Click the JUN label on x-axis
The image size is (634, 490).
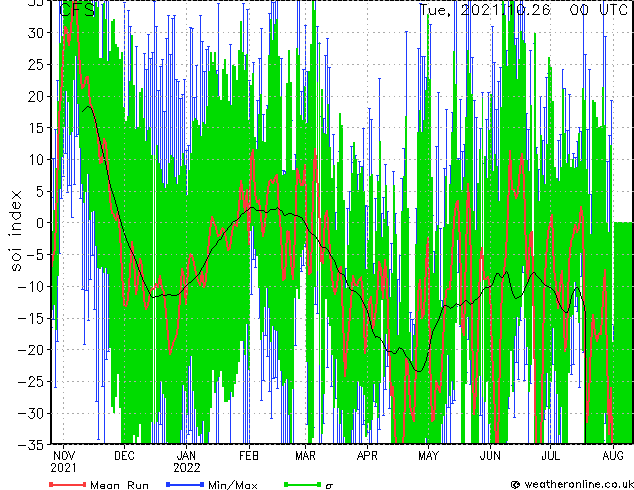point(490,456)
